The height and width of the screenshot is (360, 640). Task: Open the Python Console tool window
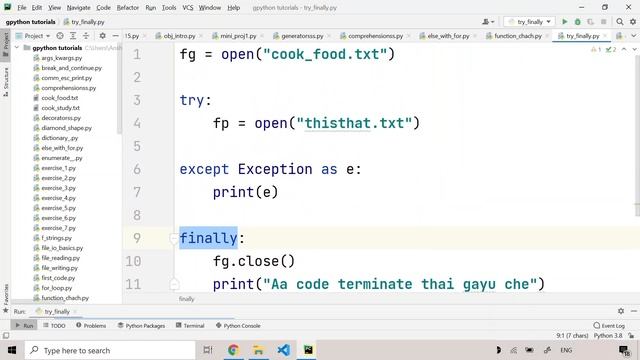point(238,326)
